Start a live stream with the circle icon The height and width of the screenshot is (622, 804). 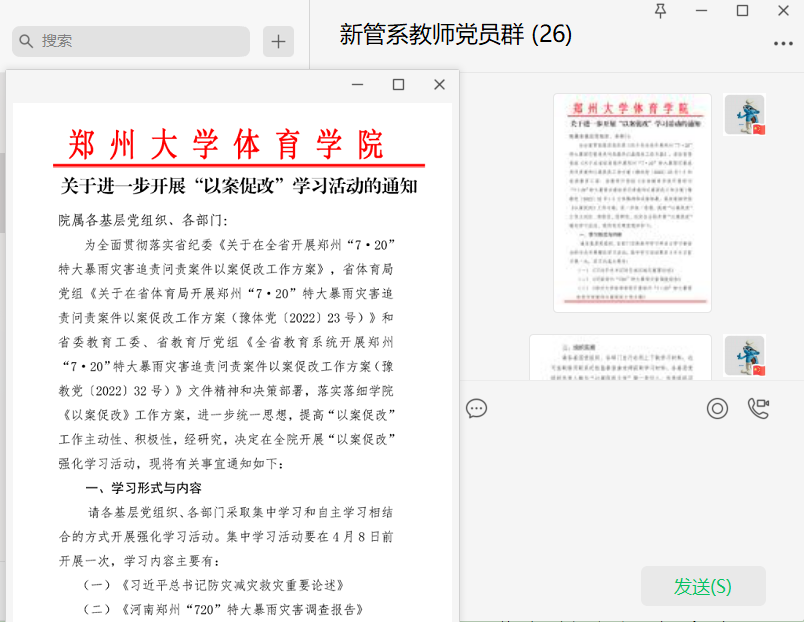(717, 408)
